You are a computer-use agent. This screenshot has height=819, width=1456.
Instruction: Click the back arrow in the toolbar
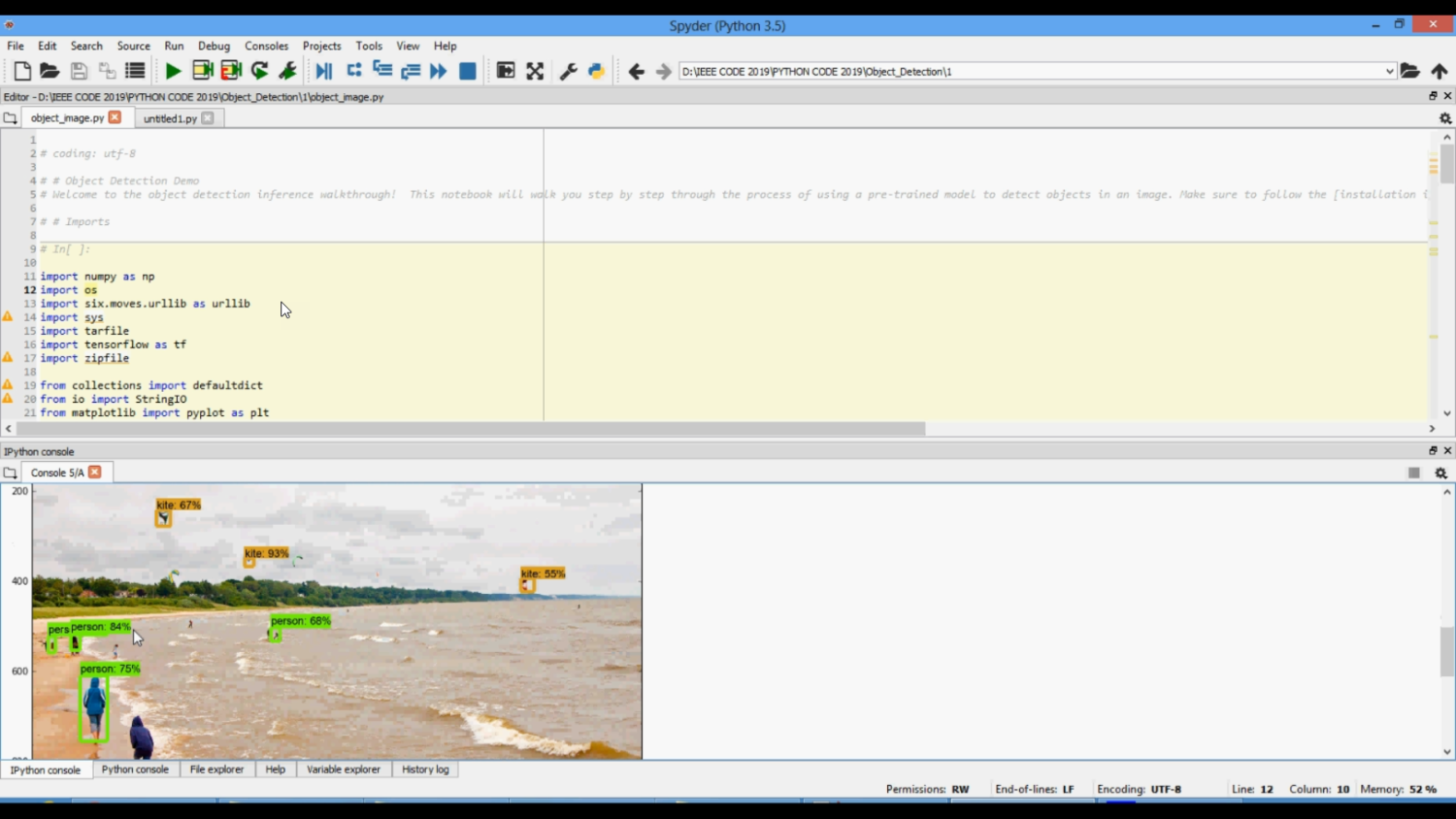click(636, 71)
